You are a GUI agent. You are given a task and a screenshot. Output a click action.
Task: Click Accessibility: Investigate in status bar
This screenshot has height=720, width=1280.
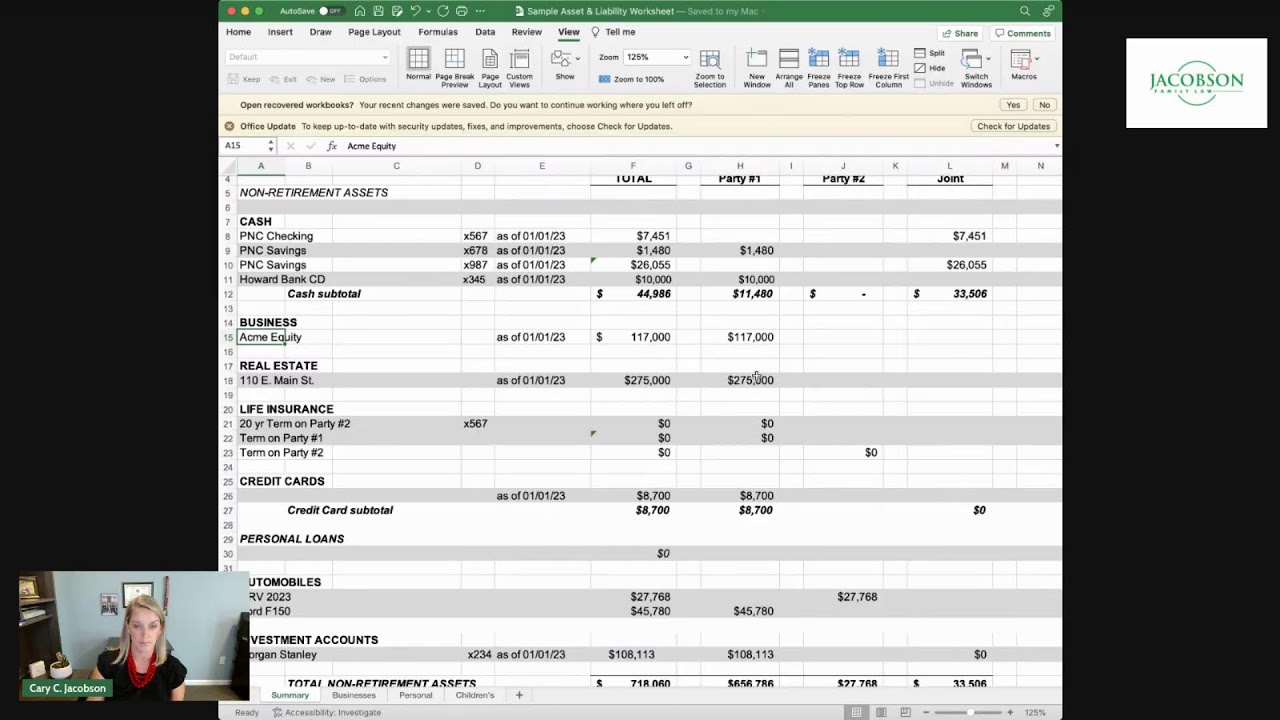tap(326, 712)
